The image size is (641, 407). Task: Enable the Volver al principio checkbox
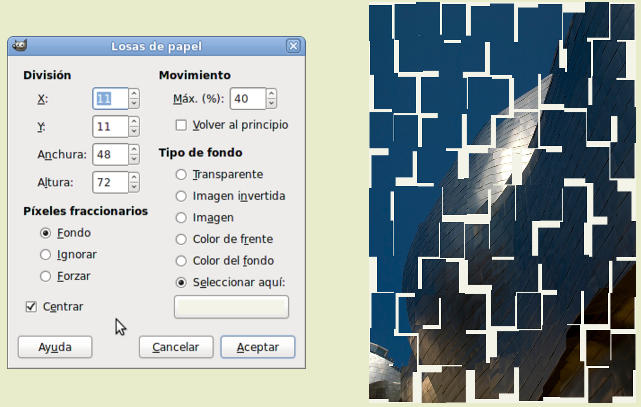pyautogui.click(x=181, y=125)
